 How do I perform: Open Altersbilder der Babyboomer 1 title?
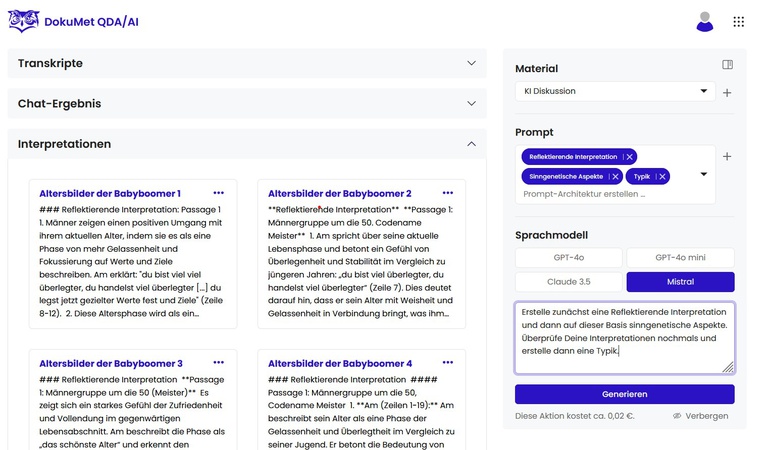110,193
